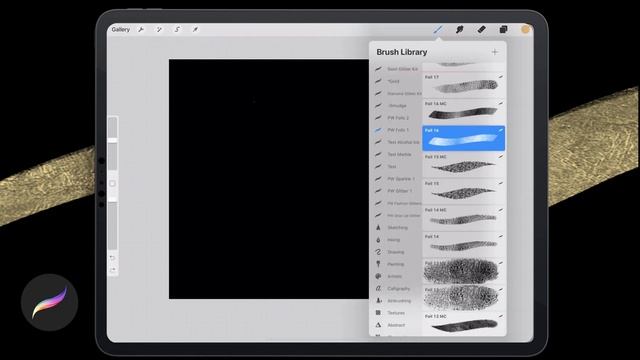Open the highlighted Foil 16 brush settings
640x360 pixels.
coord(464,138)
